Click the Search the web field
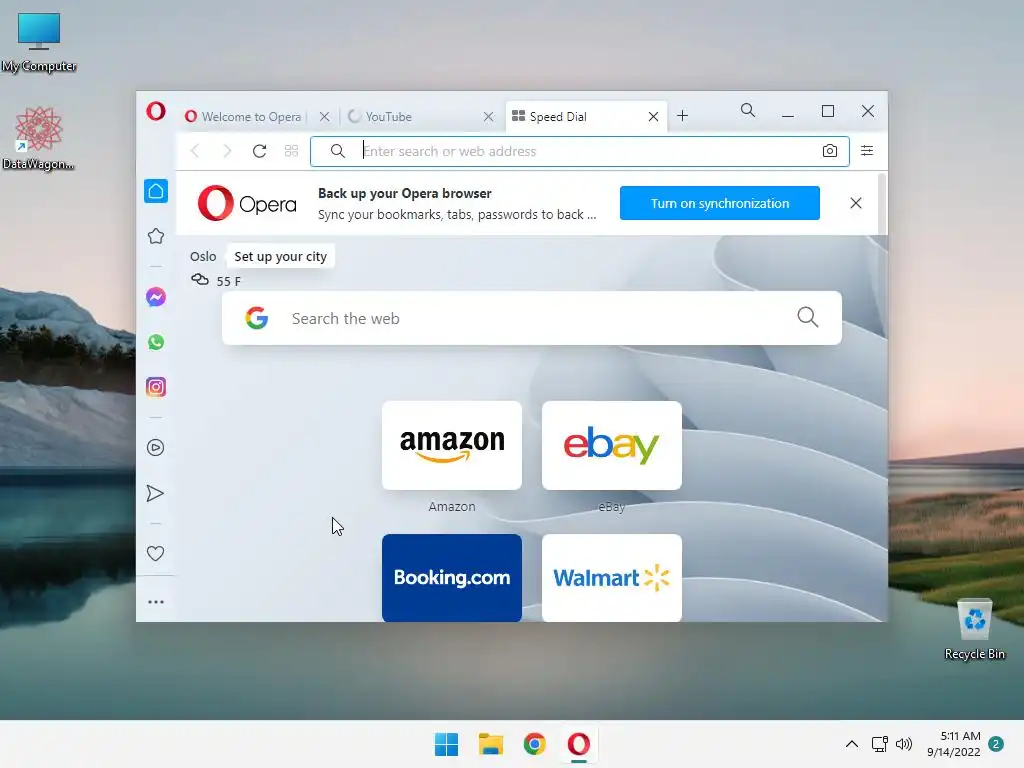Viewport: 1024px width, 768px height. 532,318
